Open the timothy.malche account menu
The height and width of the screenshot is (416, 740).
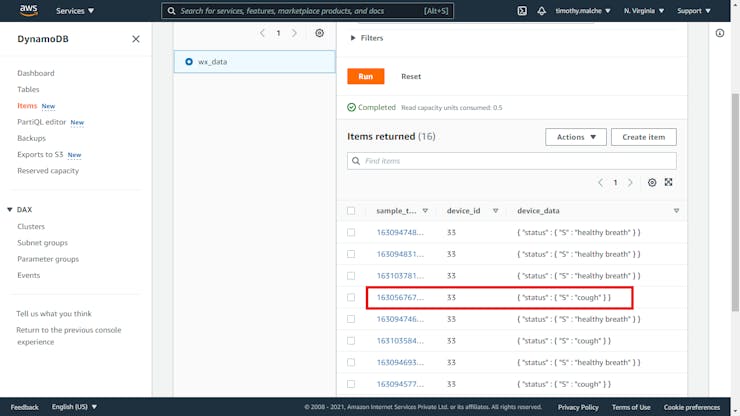pos(582,10)
